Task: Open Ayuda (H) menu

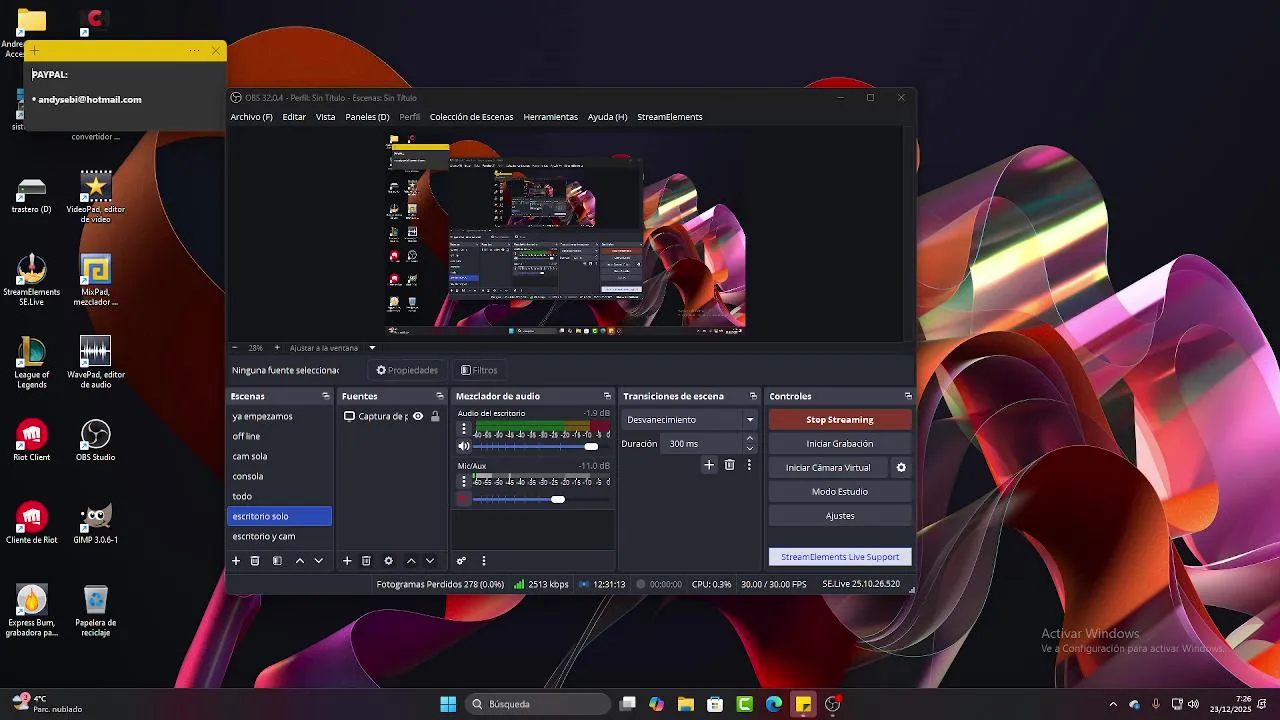Action: point(607,117)
